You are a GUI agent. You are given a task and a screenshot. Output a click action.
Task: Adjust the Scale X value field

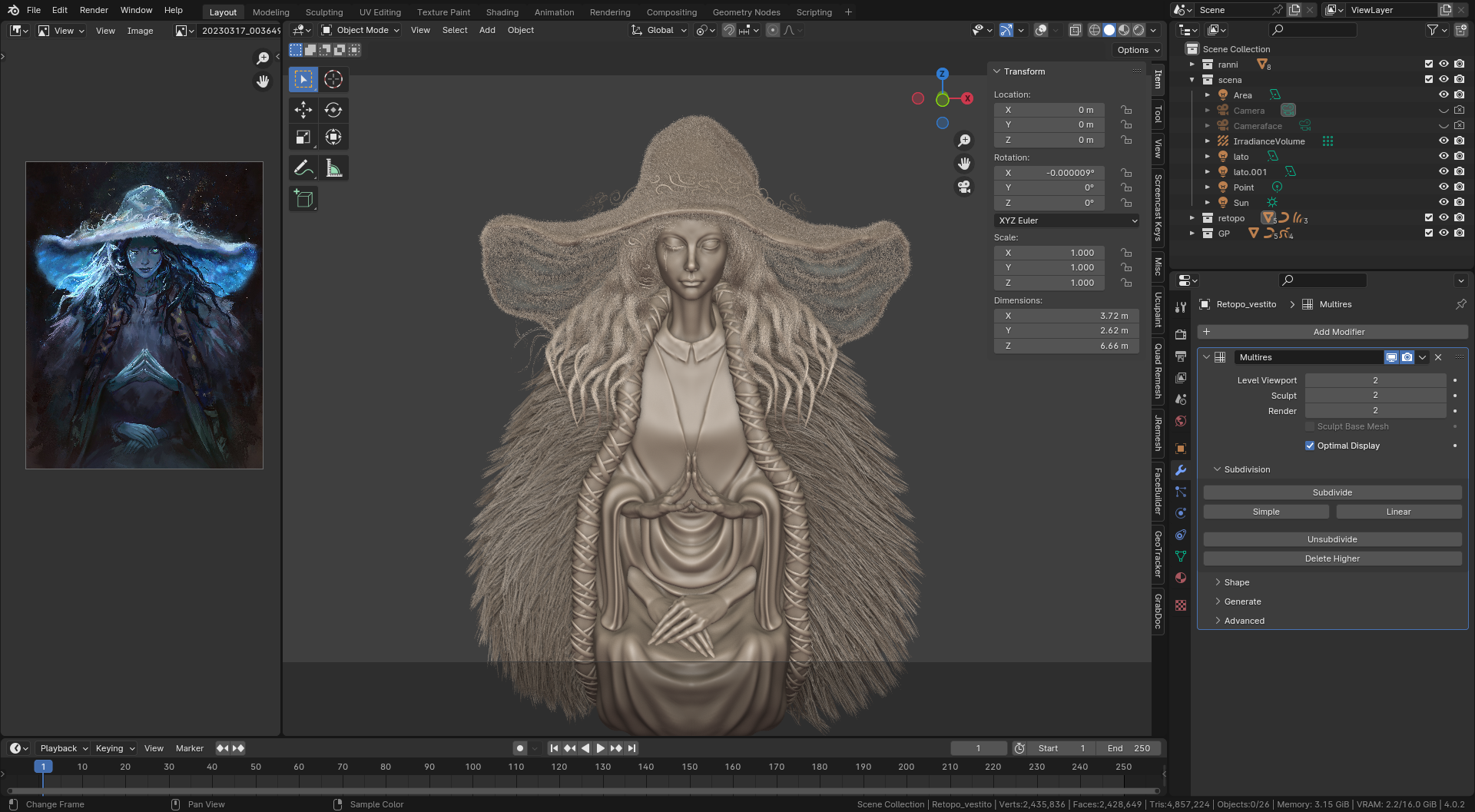(x=1049, y=253)
